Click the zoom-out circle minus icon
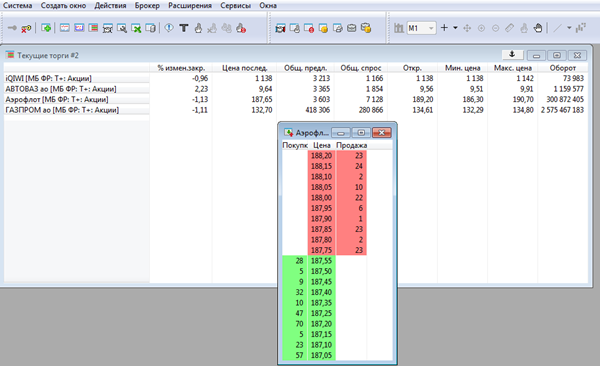Viewport: 600px width, 366px height. 496,28
